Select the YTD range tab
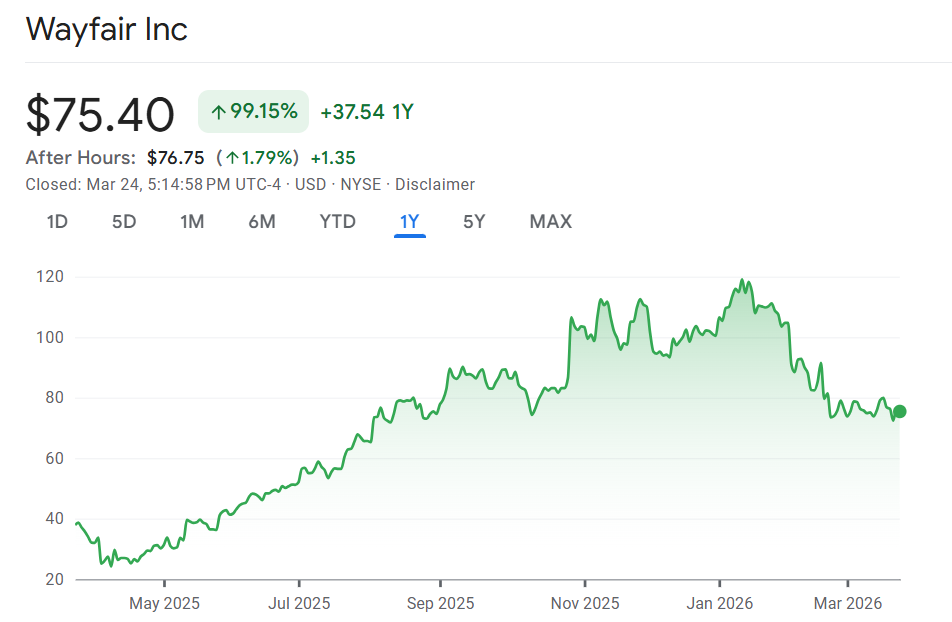 point(337,222)
